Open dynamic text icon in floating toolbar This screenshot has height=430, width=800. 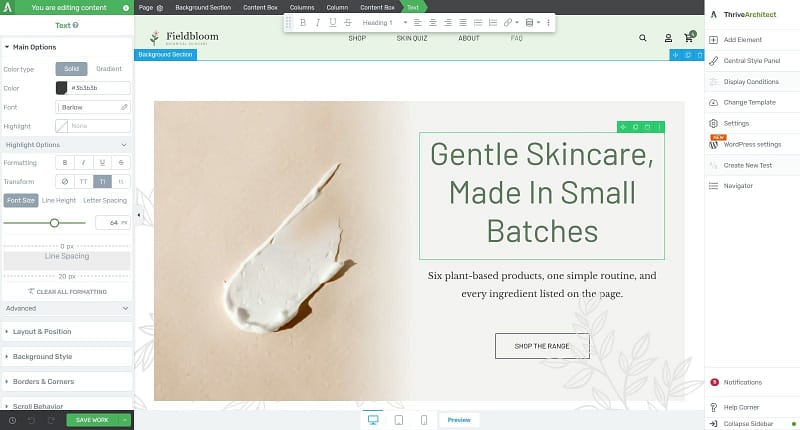(x=530, y=22)
